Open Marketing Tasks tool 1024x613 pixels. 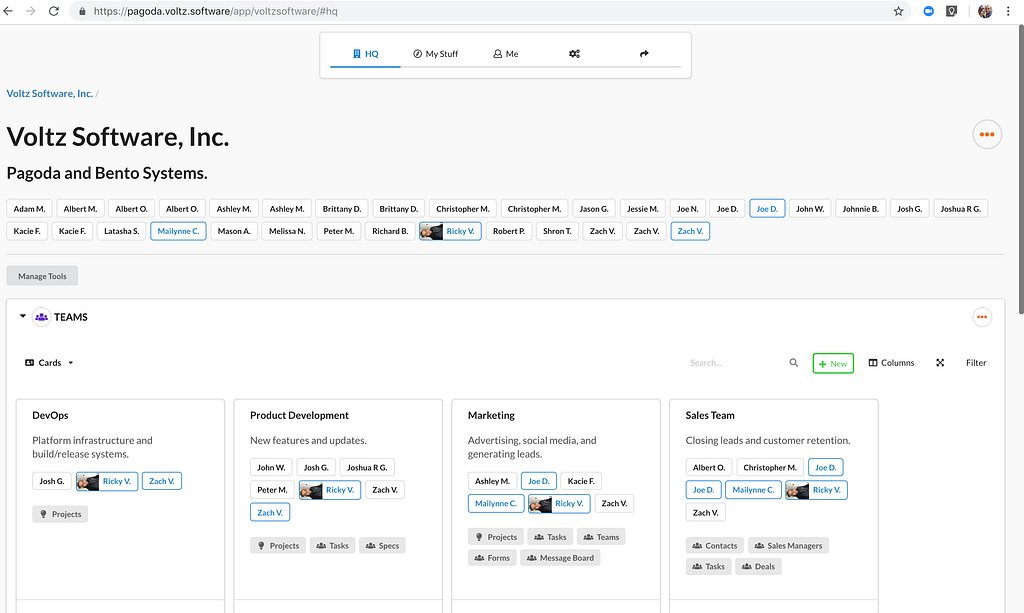click(x=550, y=537)
